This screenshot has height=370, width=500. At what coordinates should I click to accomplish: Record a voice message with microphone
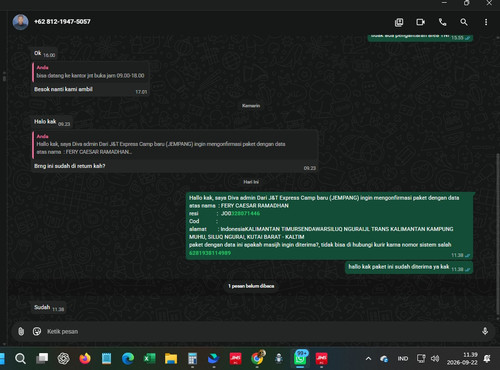[485, 331]
